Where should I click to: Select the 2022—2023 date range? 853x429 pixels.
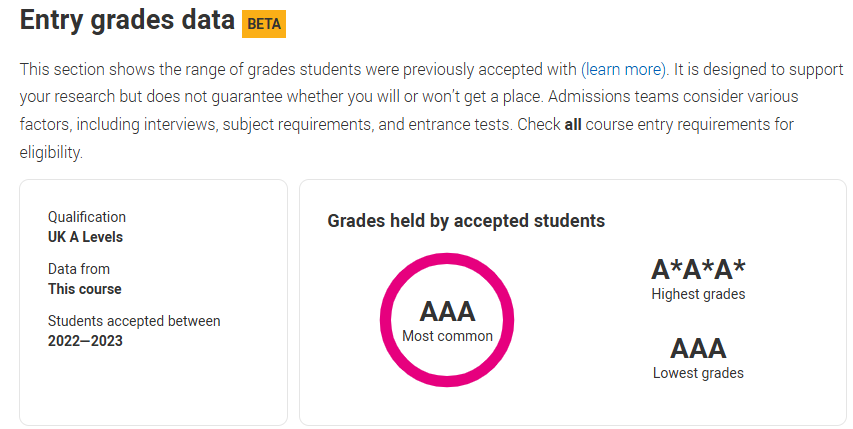(85, 341)
